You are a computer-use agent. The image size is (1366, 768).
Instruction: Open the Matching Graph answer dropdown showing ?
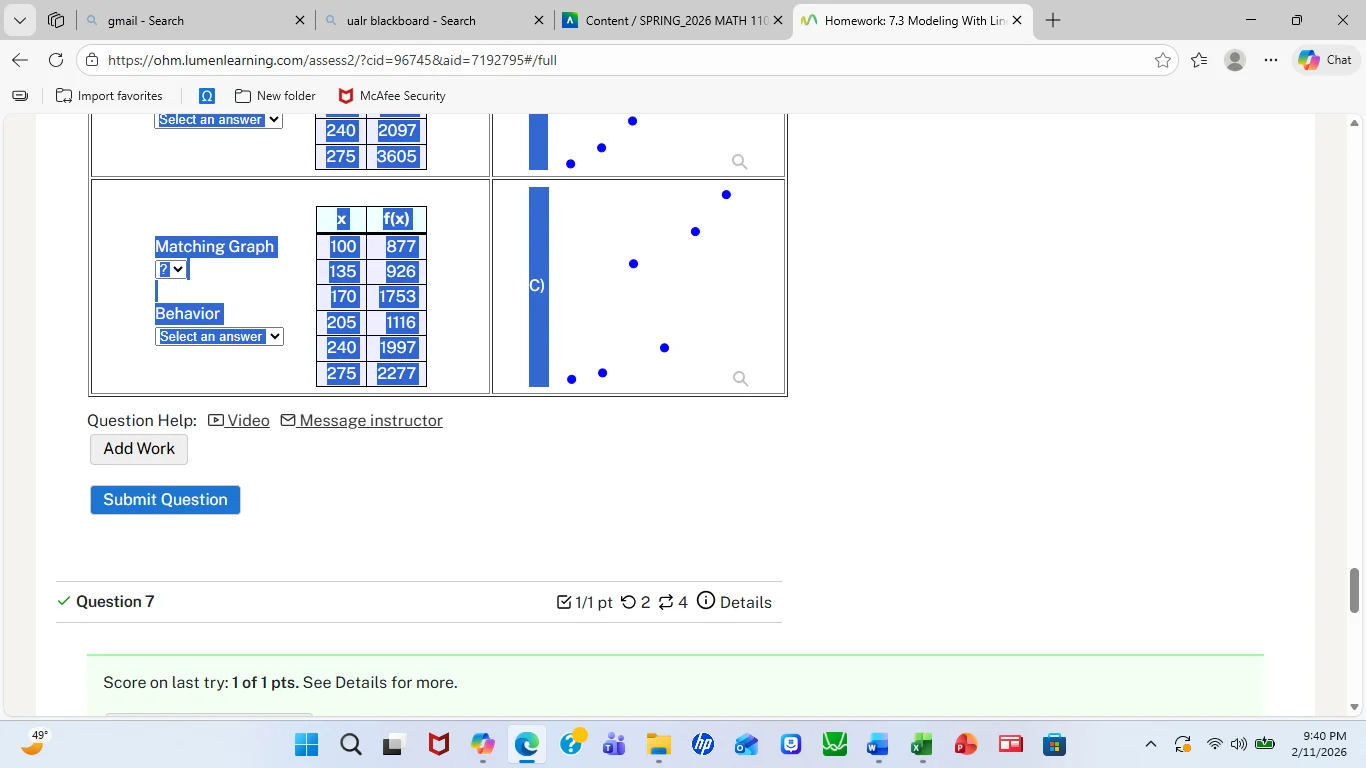(x=170, y=268)
